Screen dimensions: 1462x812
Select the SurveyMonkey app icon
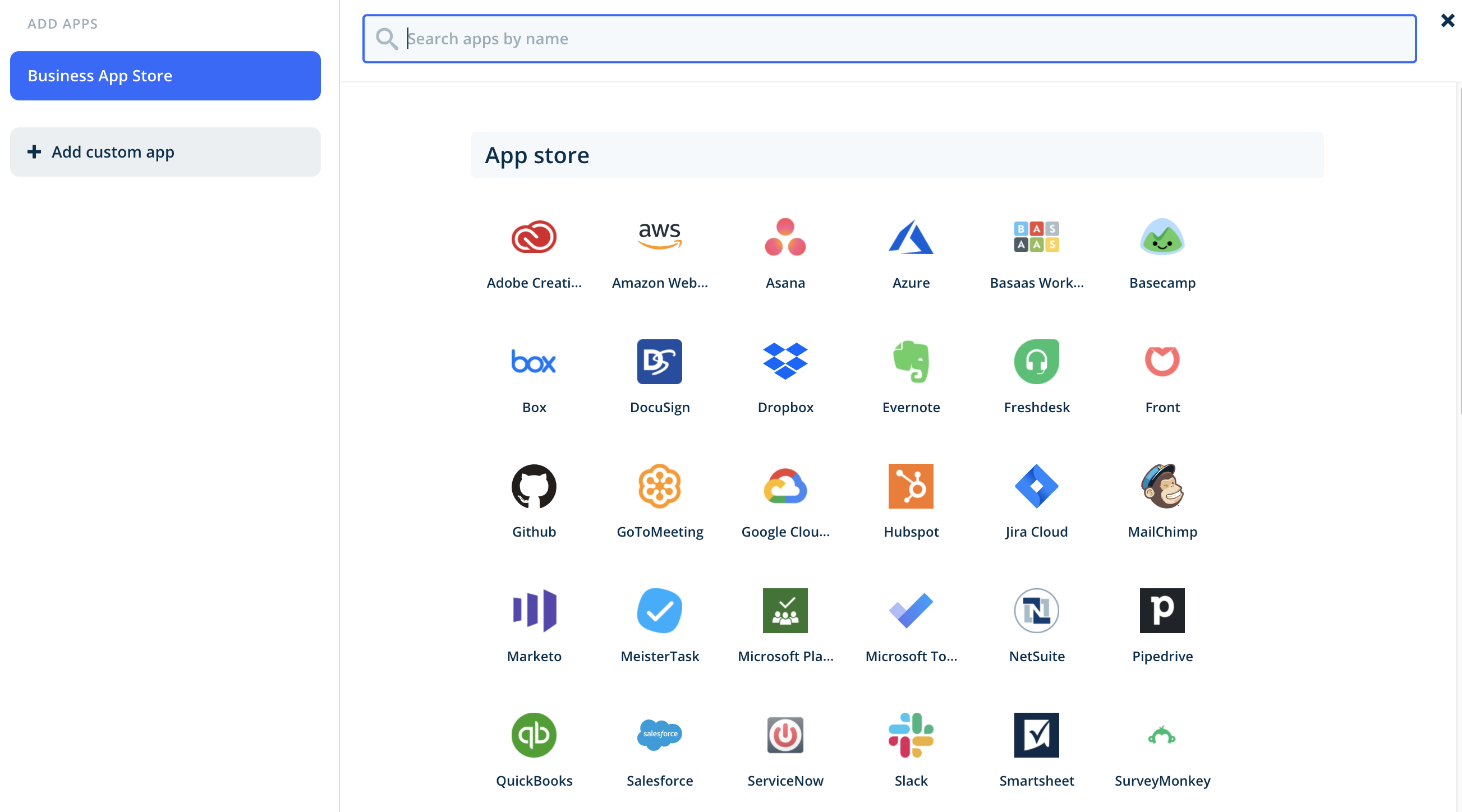(x=1162, y=735)
